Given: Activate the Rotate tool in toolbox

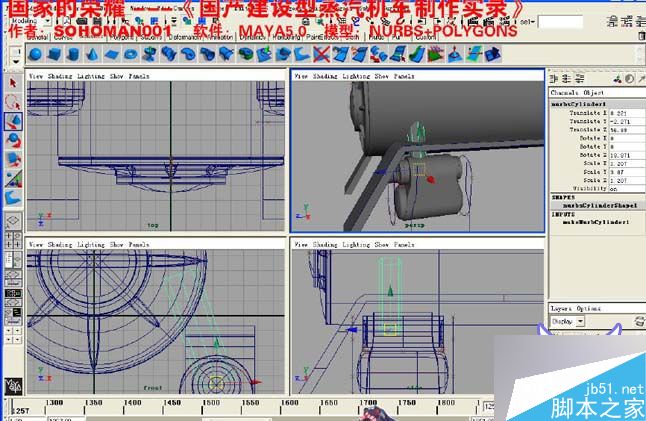Looking at the screenshot, I should (13, 140).
